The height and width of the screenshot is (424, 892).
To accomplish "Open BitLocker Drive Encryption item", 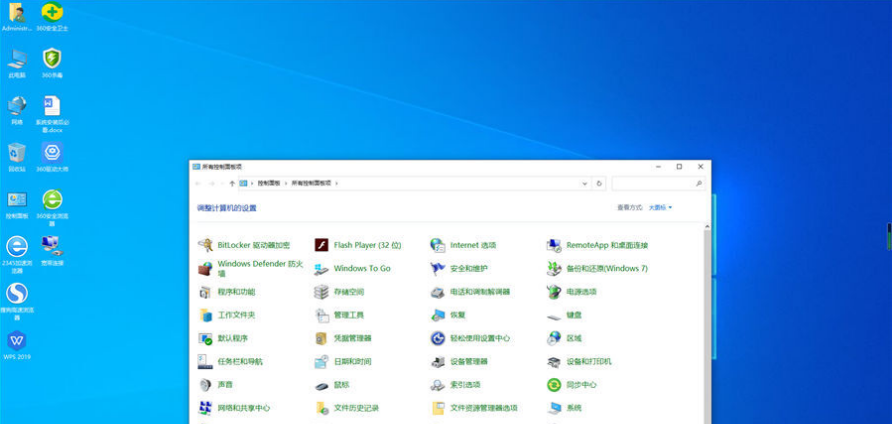I will 254,245.
